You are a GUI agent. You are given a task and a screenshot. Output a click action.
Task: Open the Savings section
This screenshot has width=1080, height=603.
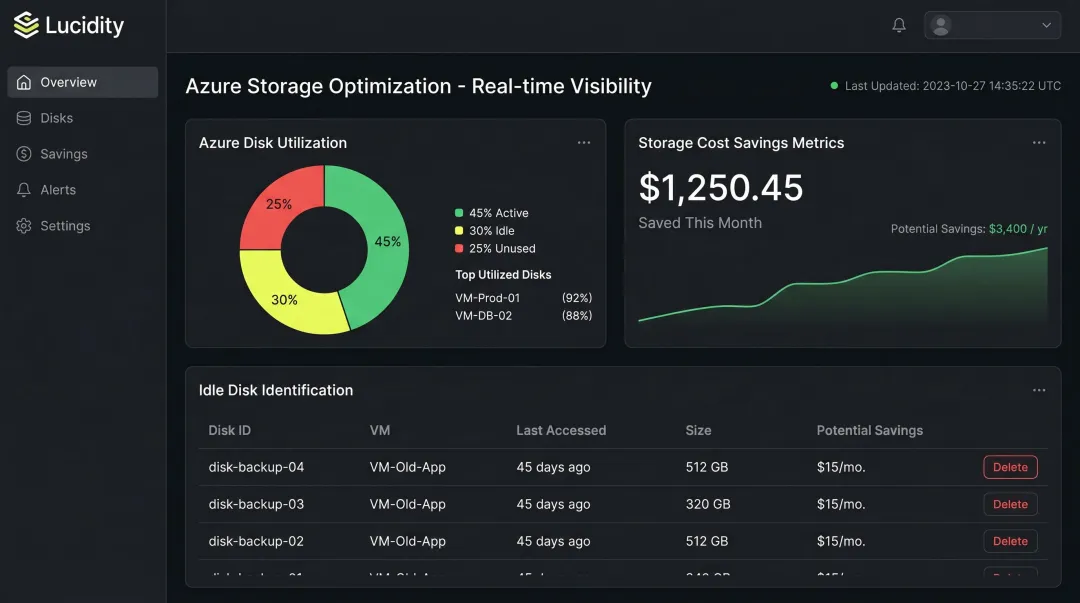point(83,154)
